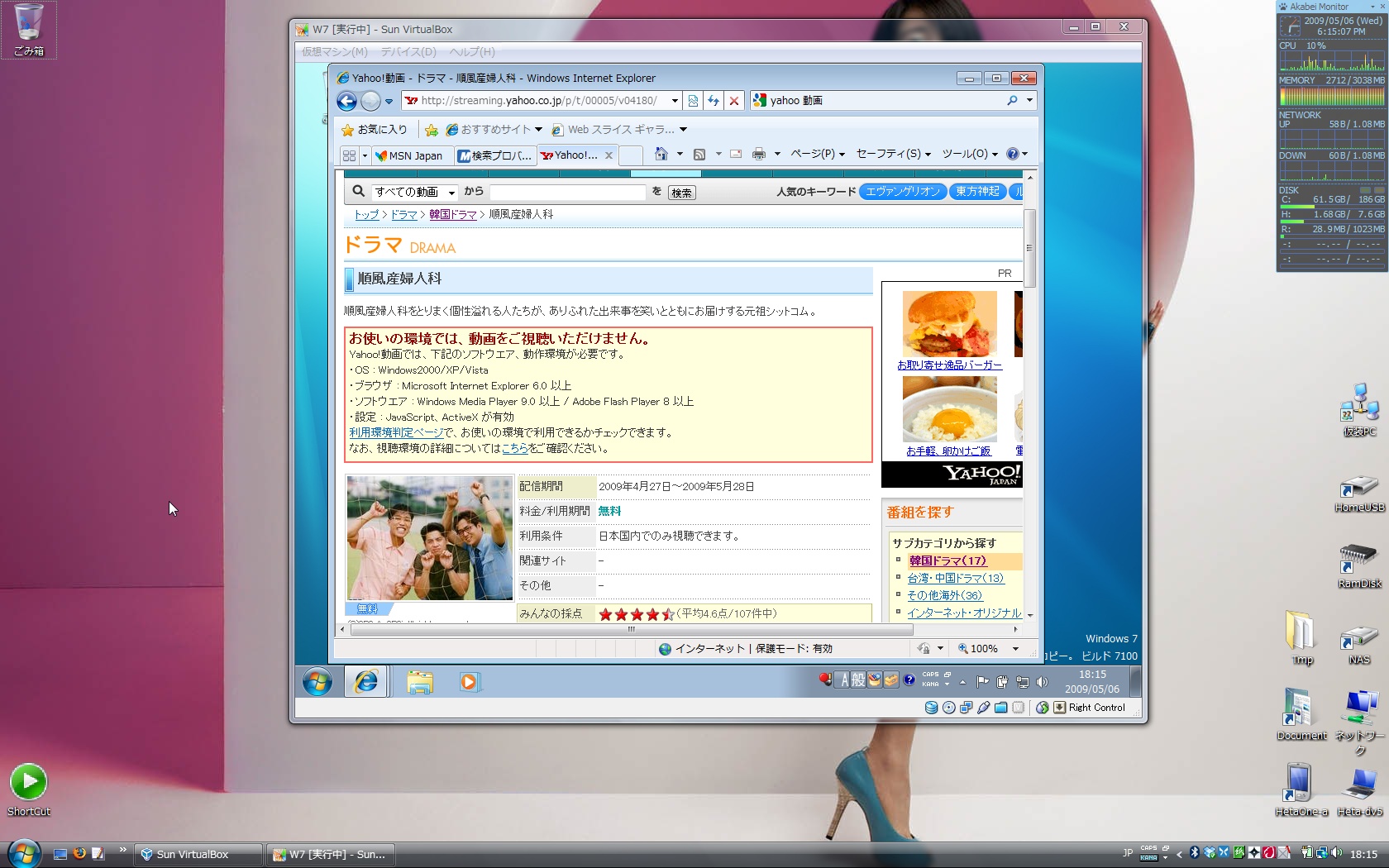Open the recent pages dropdown arrow
This screenshot has height=868, width=1389.
389,102
